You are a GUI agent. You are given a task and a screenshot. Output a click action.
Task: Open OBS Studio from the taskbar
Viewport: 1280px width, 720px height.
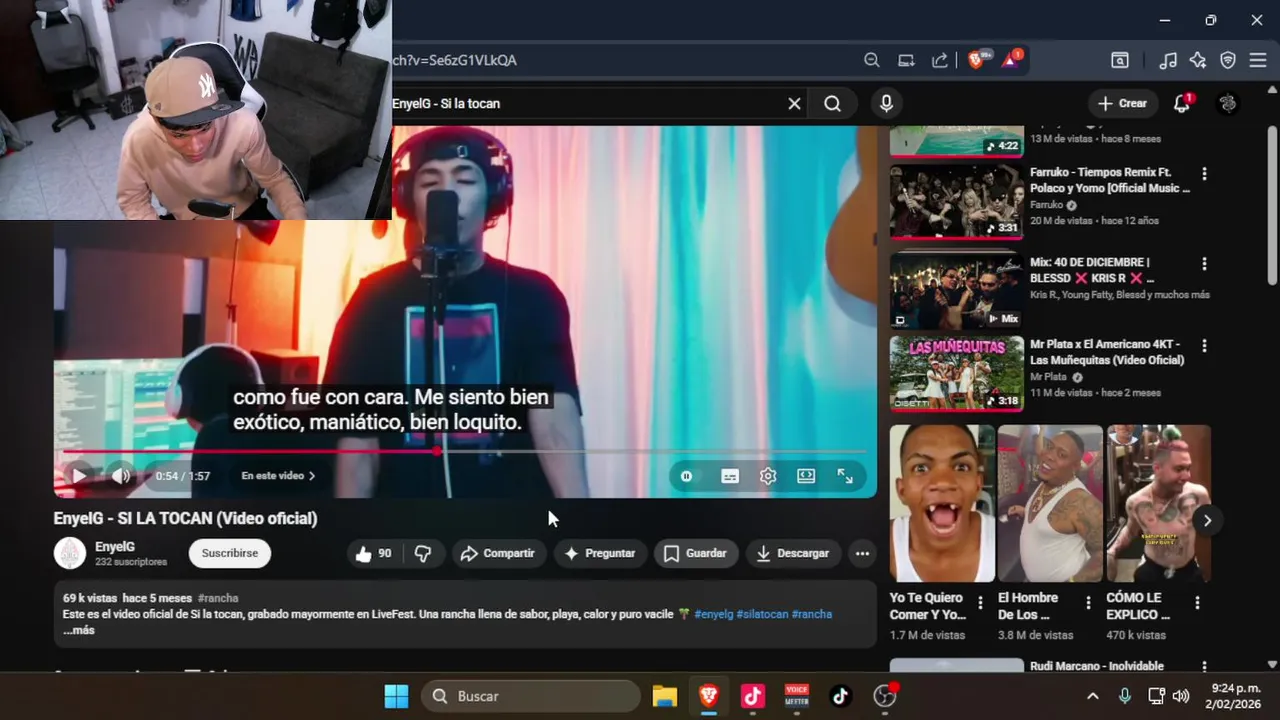tap(885, 696)
